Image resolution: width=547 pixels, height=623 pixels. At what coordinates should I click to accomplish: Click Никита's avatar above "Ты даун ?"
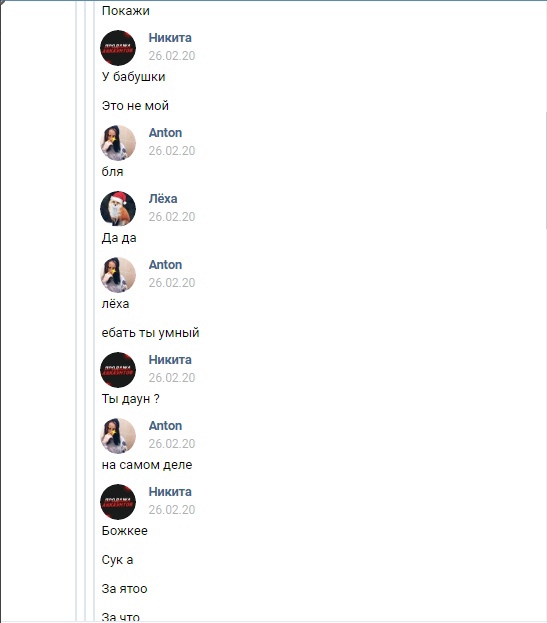[x=118, y=370]
